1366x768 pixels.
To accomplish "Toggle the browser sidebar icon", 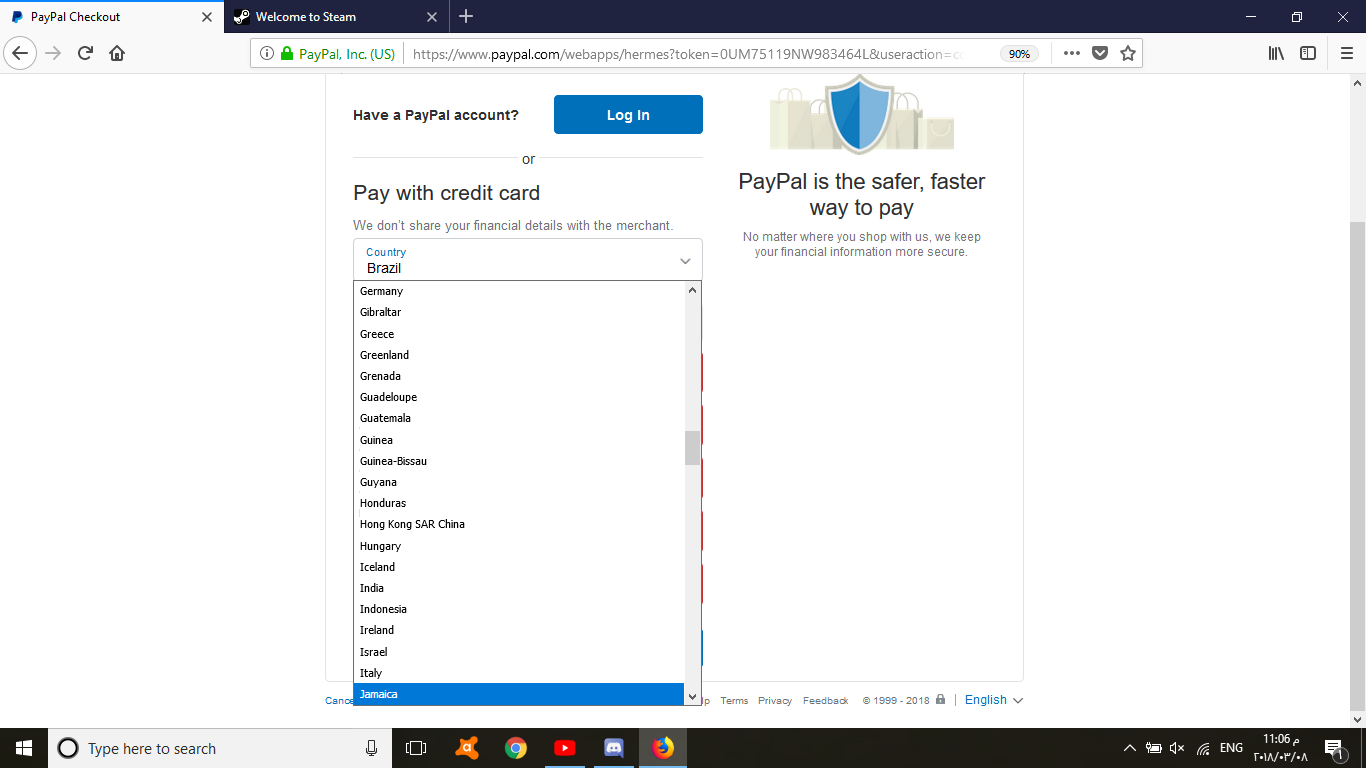I will (x=1308, y=53).
